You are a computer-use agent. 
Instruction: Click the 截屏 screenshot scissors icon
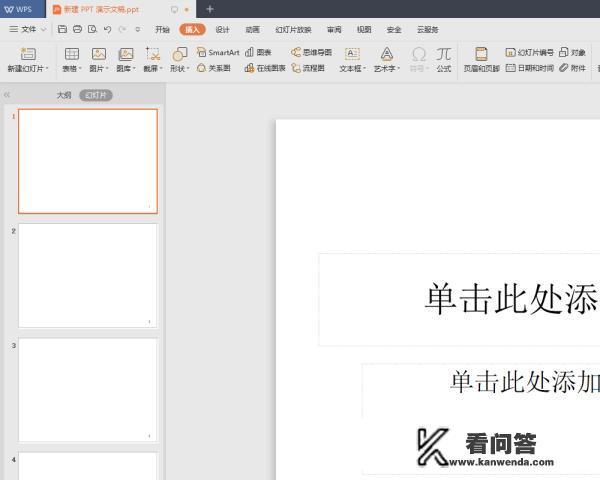153,54
